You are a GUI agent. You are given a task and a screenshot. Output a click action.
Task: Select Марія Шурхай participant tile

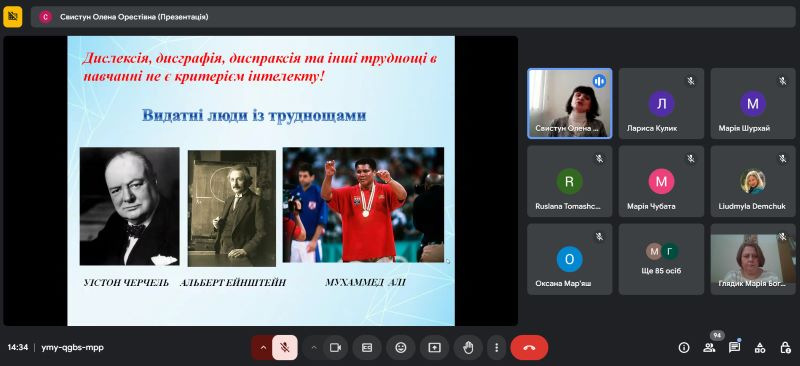click(x=753, y=103)
